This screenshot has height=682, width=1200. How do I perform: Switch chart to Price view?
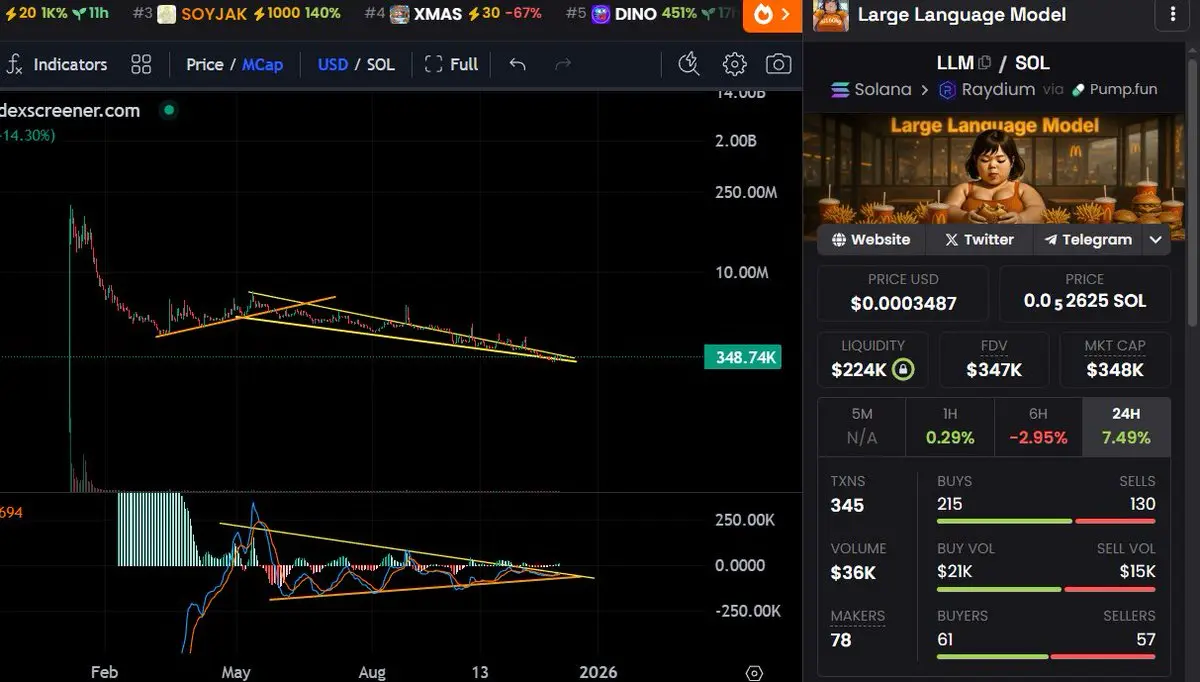pos(204,64)
